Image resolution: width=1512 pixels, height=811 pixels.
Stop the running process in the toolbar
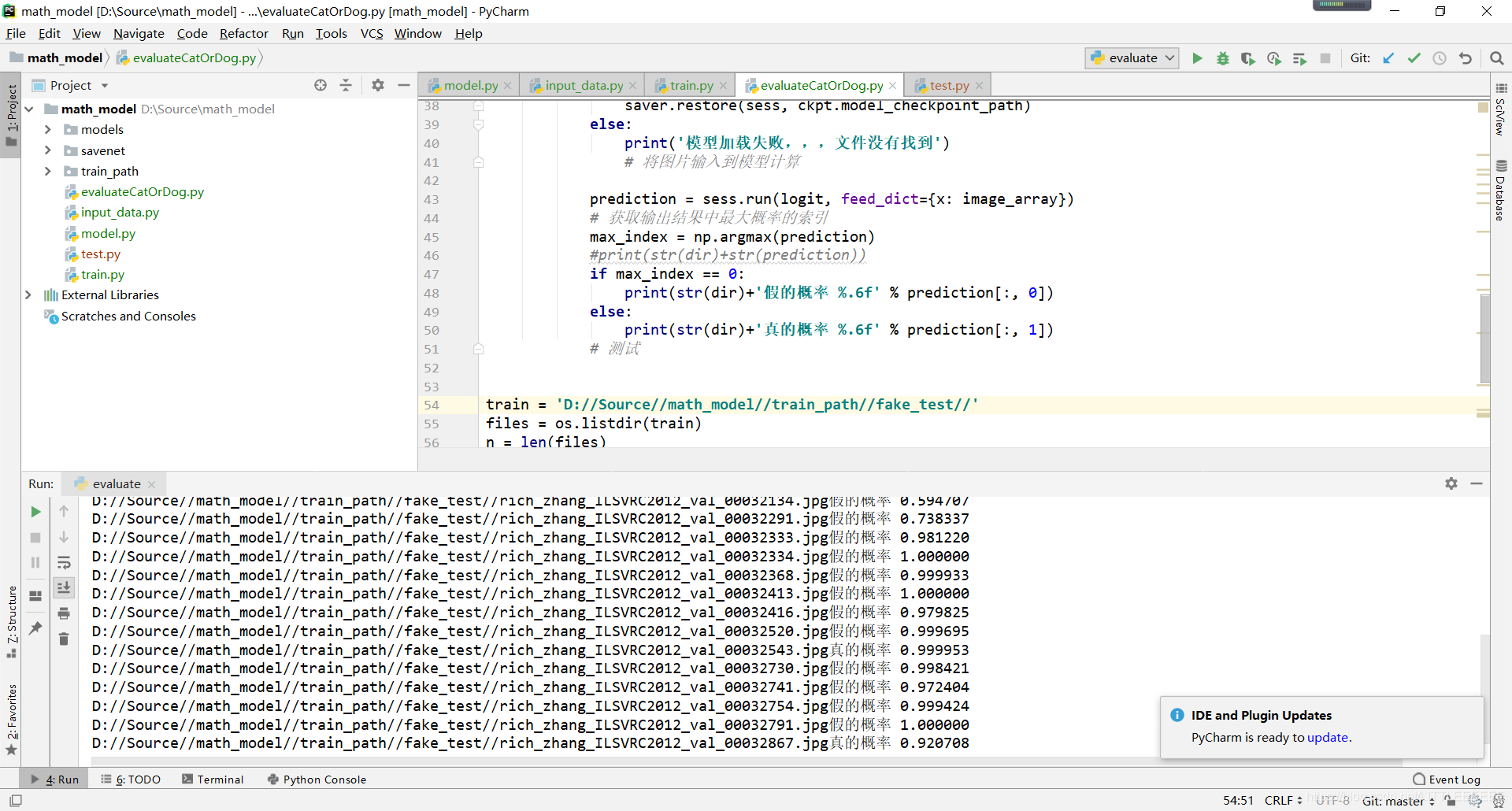1325,58
